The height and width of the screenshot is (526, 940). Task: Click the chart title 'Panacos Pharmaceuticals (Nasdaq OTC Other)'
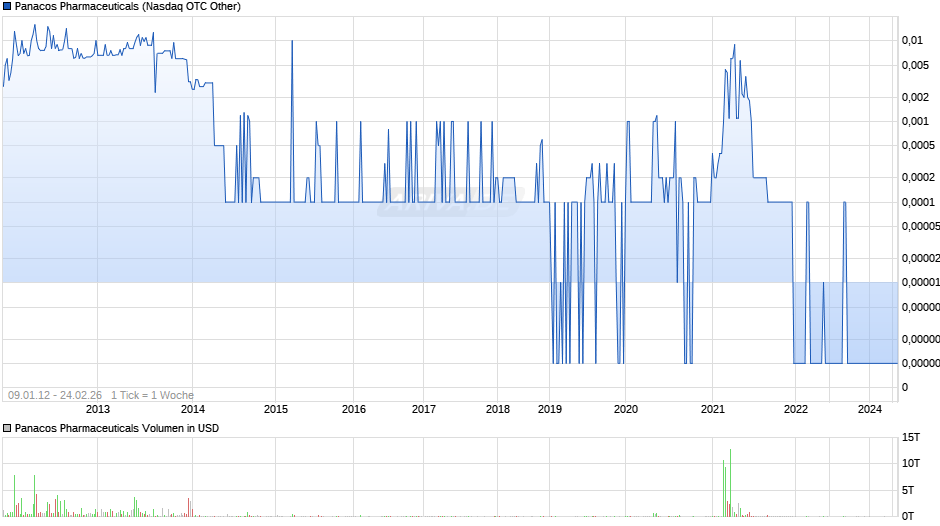tap(128, 7)
